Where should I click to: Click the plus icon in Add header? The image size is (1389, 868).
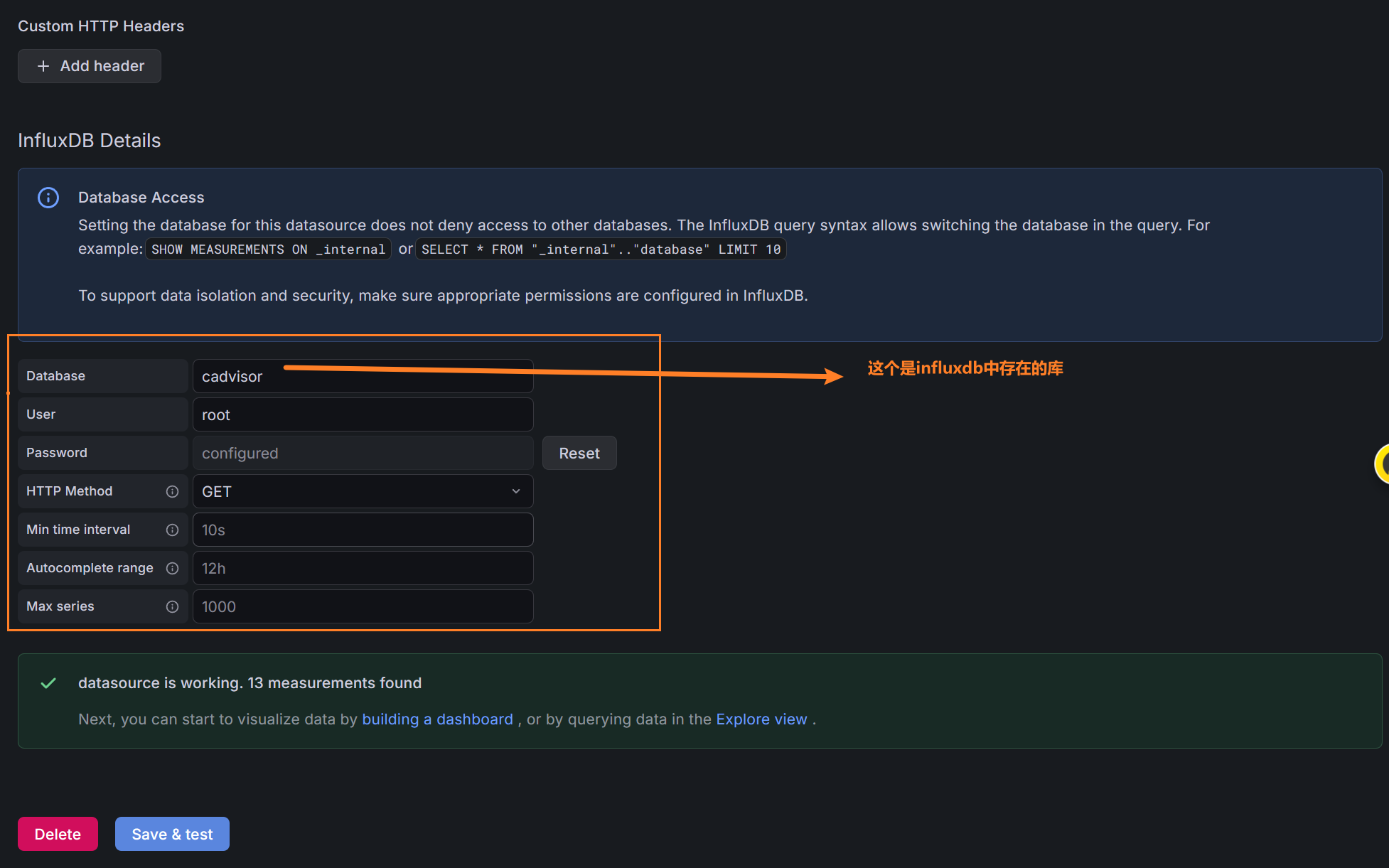pyautogui.click(x=43, y=66)
